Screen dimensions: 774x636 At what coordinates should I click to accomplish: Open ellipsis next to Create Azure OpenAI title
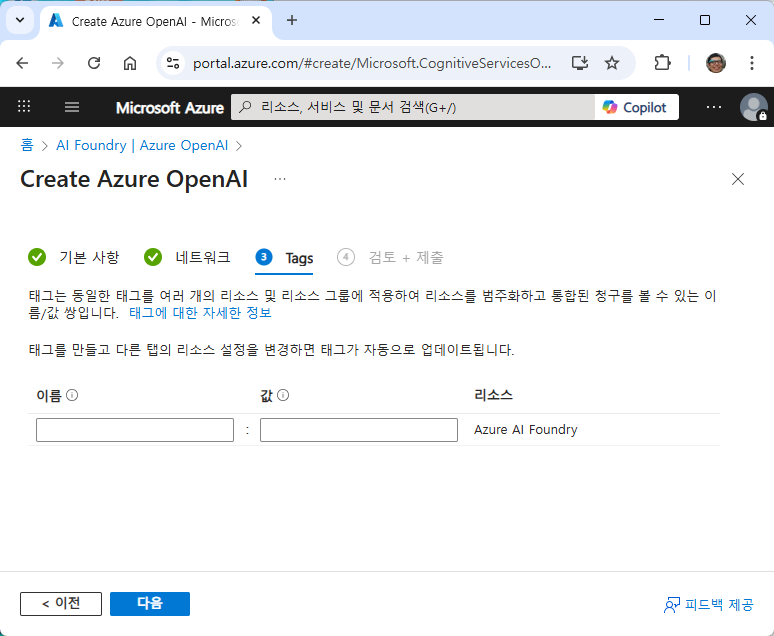[x=280, y=179]
